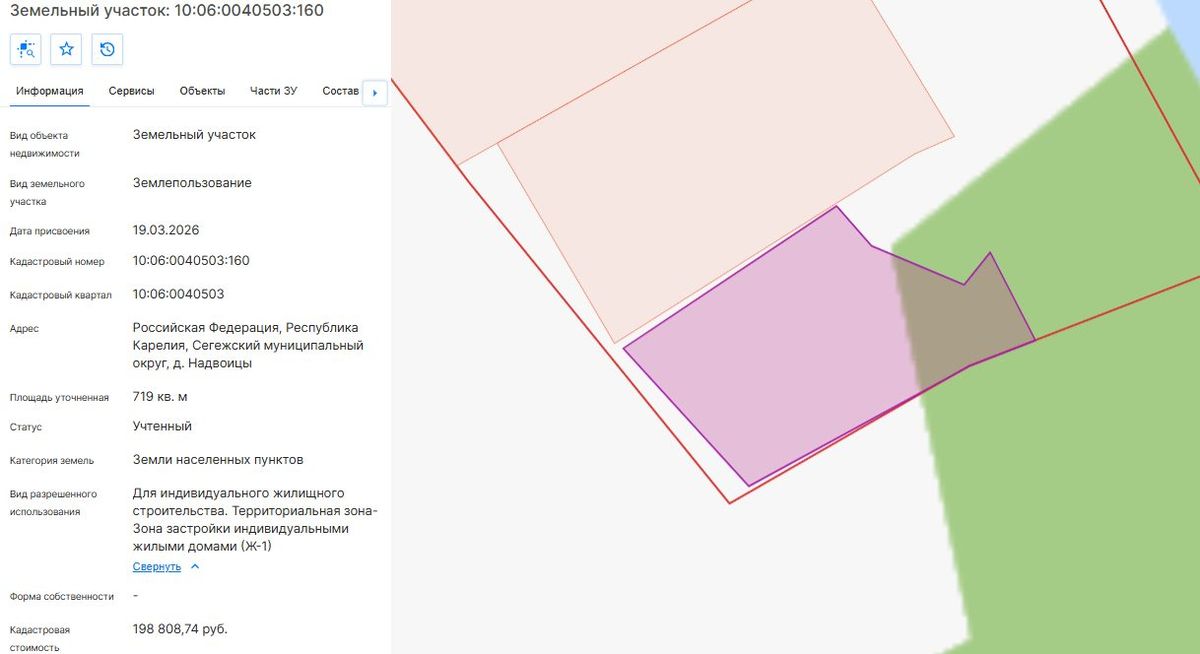Open the history clock icon
Viewport: 1200px width, 654px height.
[107, 49]
